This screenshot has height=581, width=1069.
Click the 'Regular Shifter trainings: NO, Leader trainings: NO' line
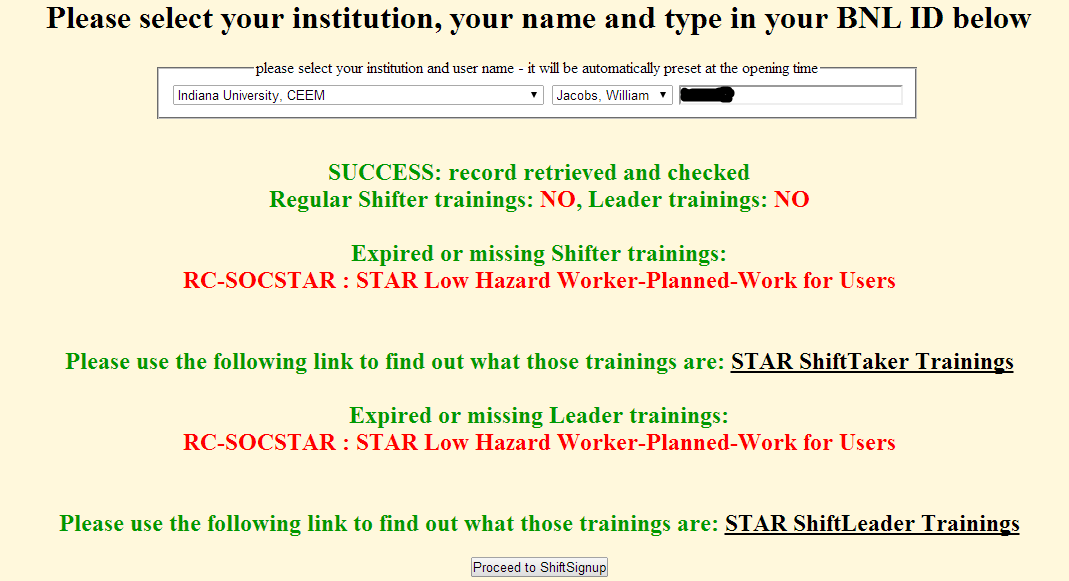pyautogui.click(x=539, y=200)
